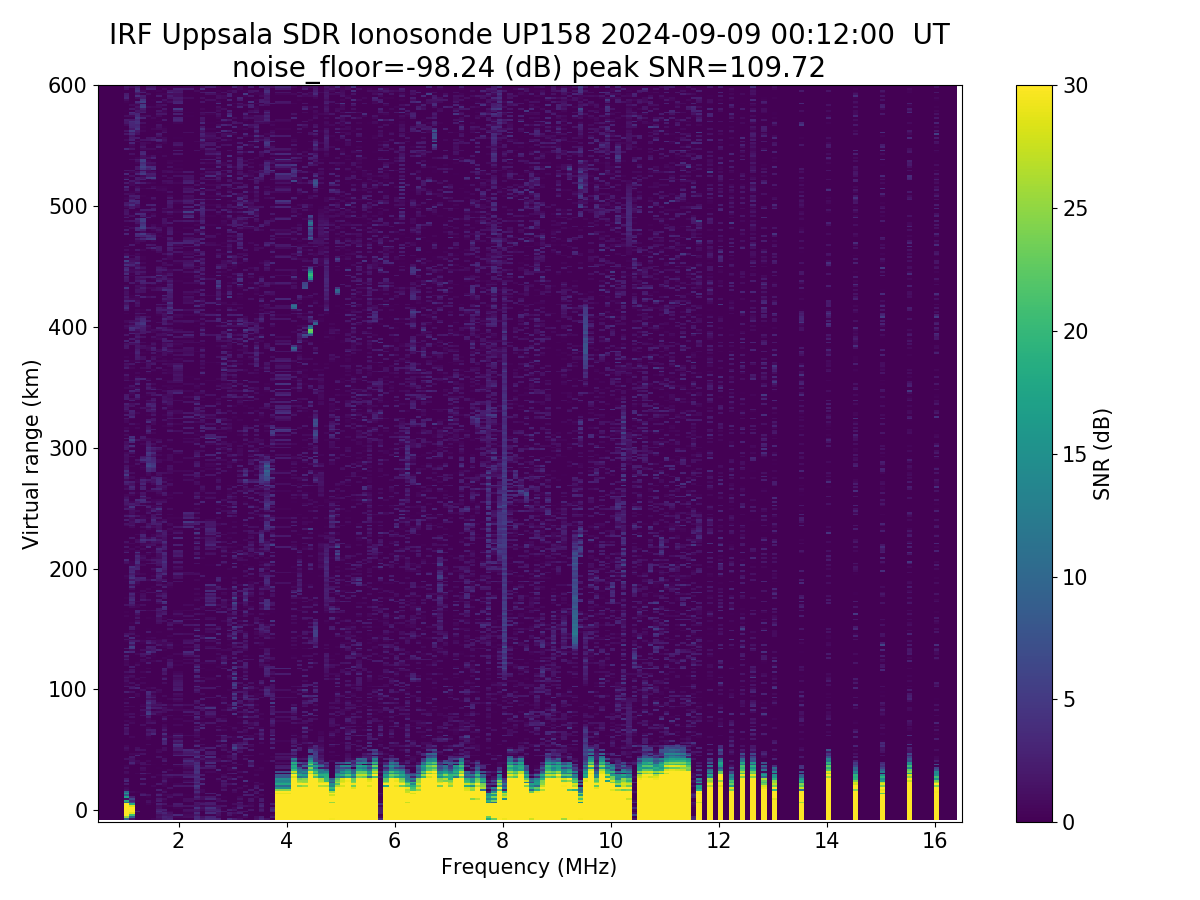
Task: Click the plot title mentioning IRF Uppsala
Action: [529, 35]
